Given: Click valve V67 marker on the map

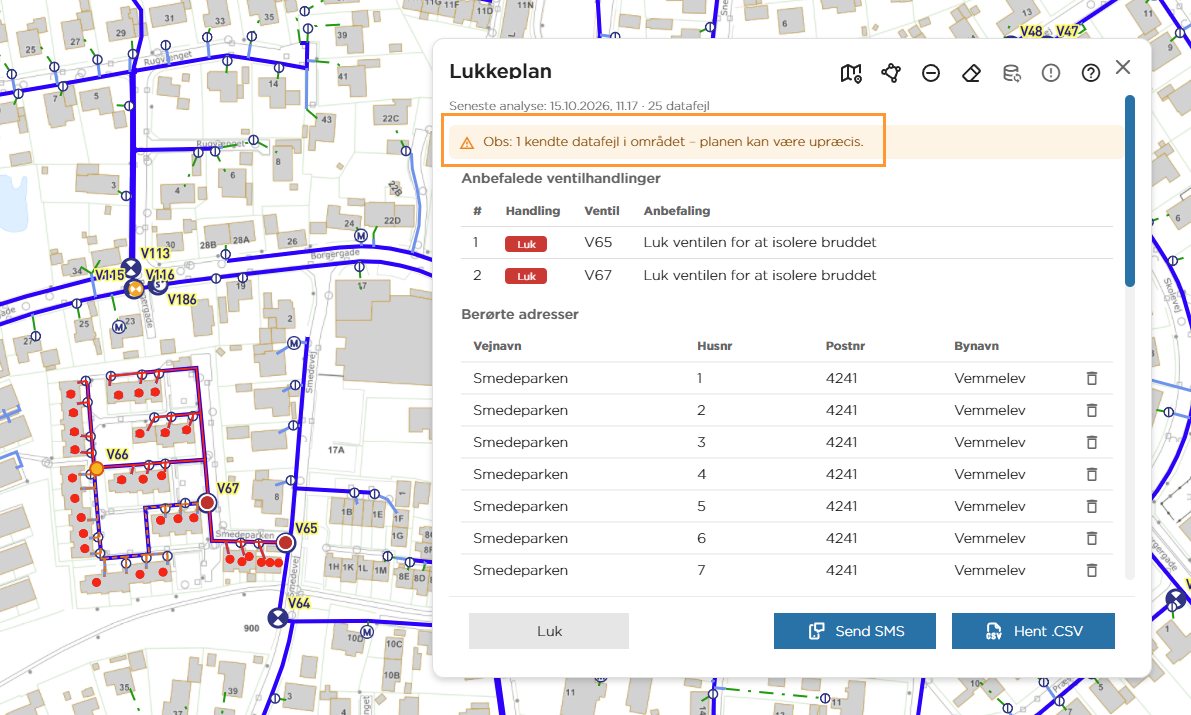Looking at the screenshot, I should tap(207, 502).
